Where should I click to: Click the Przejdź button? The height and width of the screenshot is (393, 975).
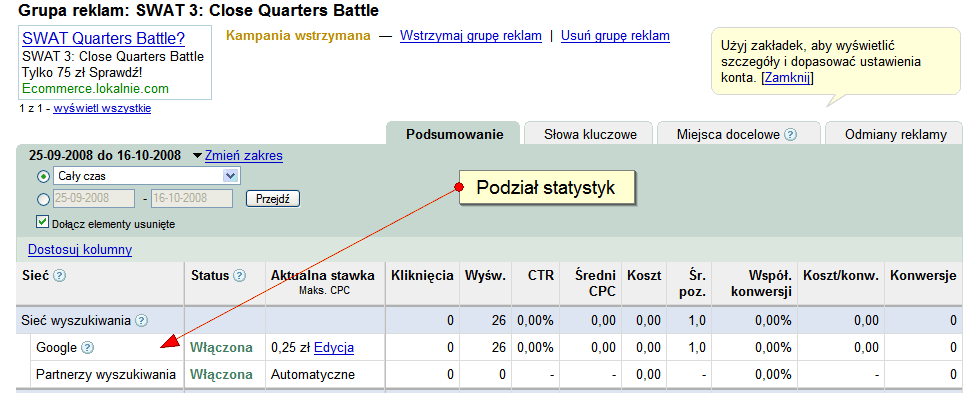point(274,199)
